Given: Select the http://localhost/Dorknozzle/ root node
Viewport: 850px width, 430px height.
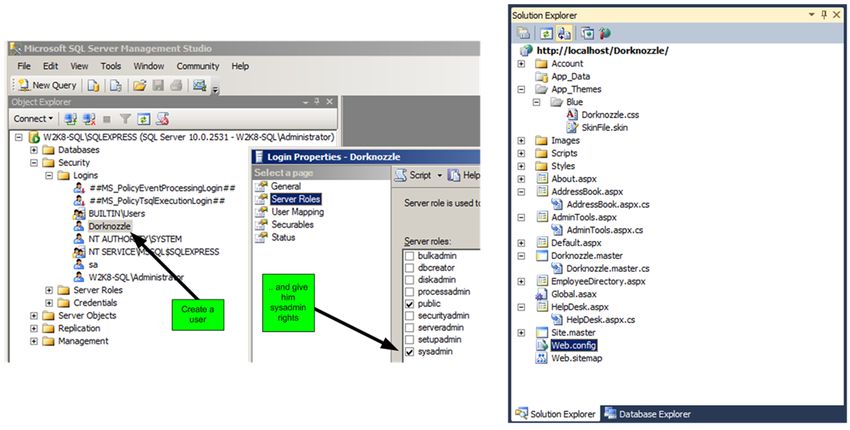Looking at the screenshot, I should (602, 50).
